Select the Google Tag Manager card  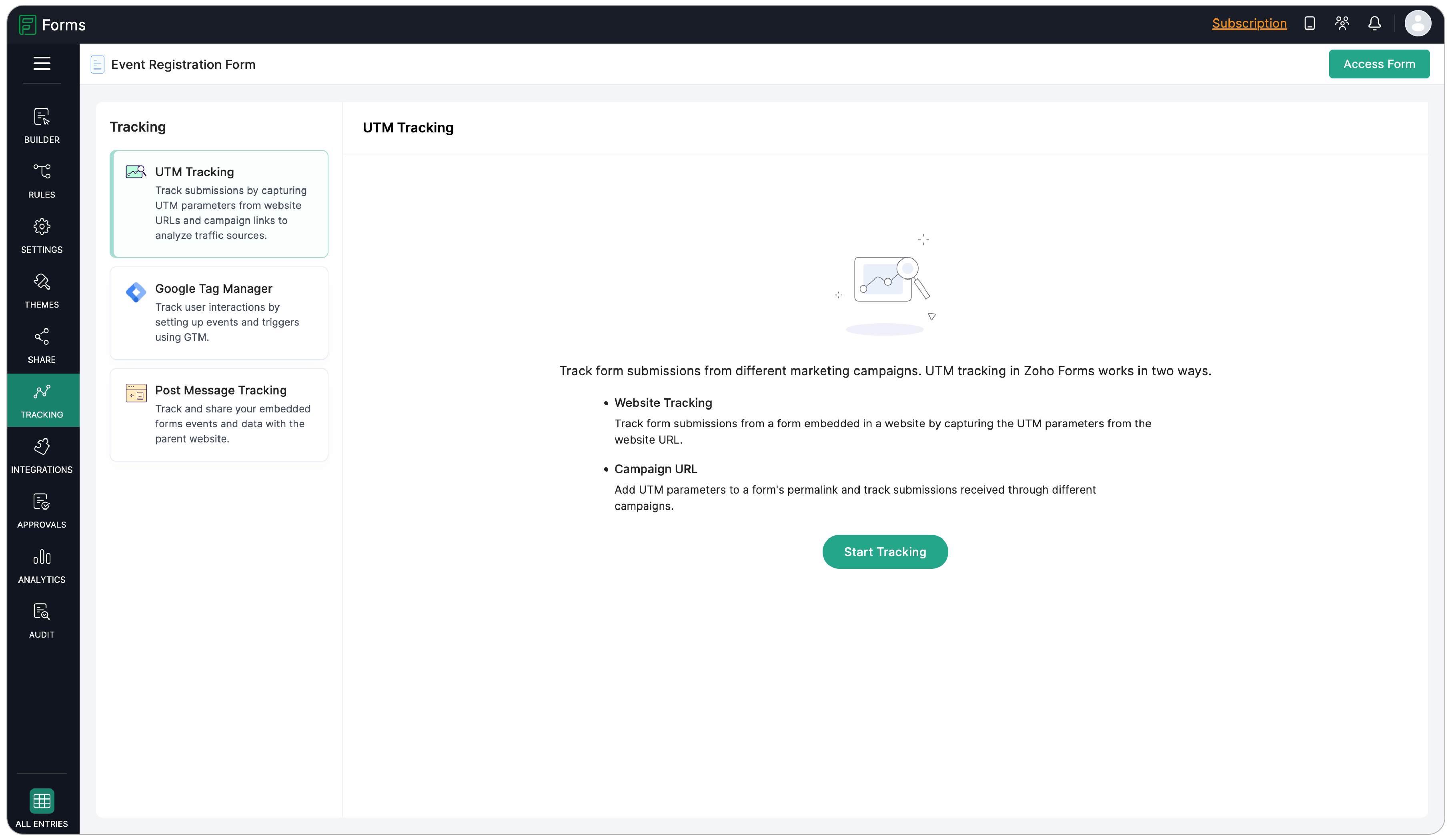(x=219, y=313)
